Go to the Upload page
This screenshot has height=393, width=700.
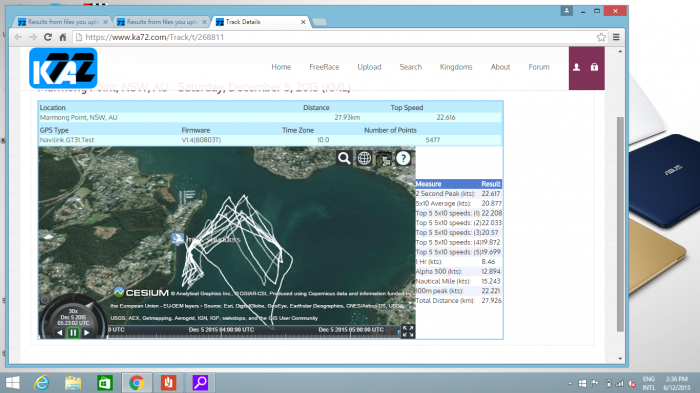click(x=369, y=67)
